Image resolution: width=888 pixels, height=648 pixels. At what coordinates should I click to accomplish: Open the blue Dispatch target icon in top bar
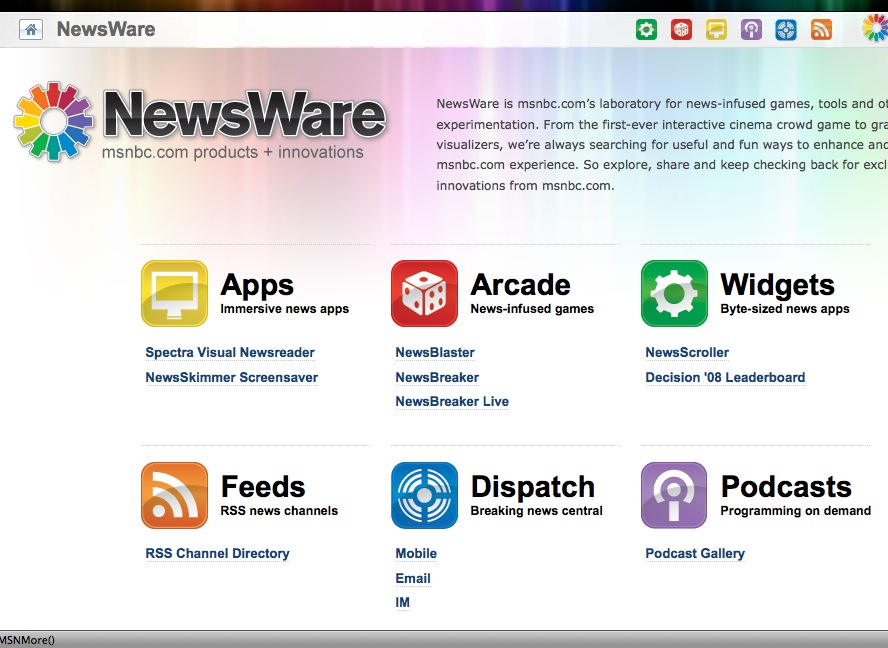tap(786, 29)
